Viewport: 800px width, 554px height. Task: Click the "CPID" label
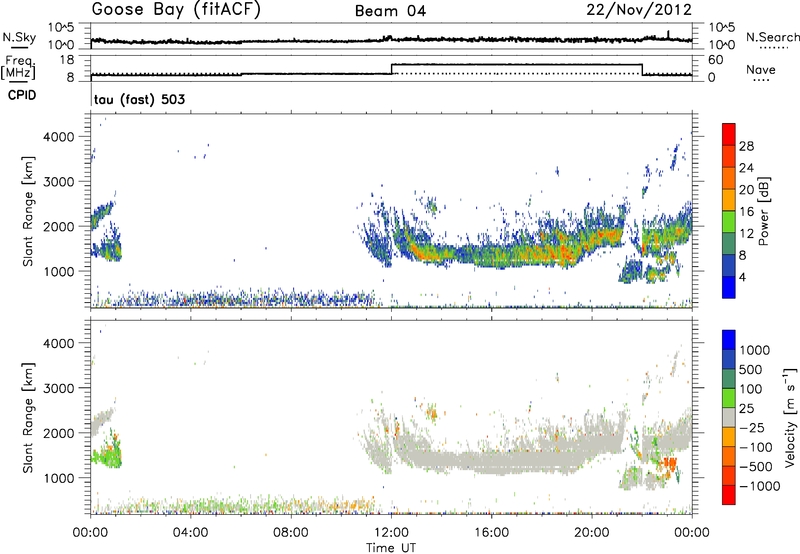(22, 95)
